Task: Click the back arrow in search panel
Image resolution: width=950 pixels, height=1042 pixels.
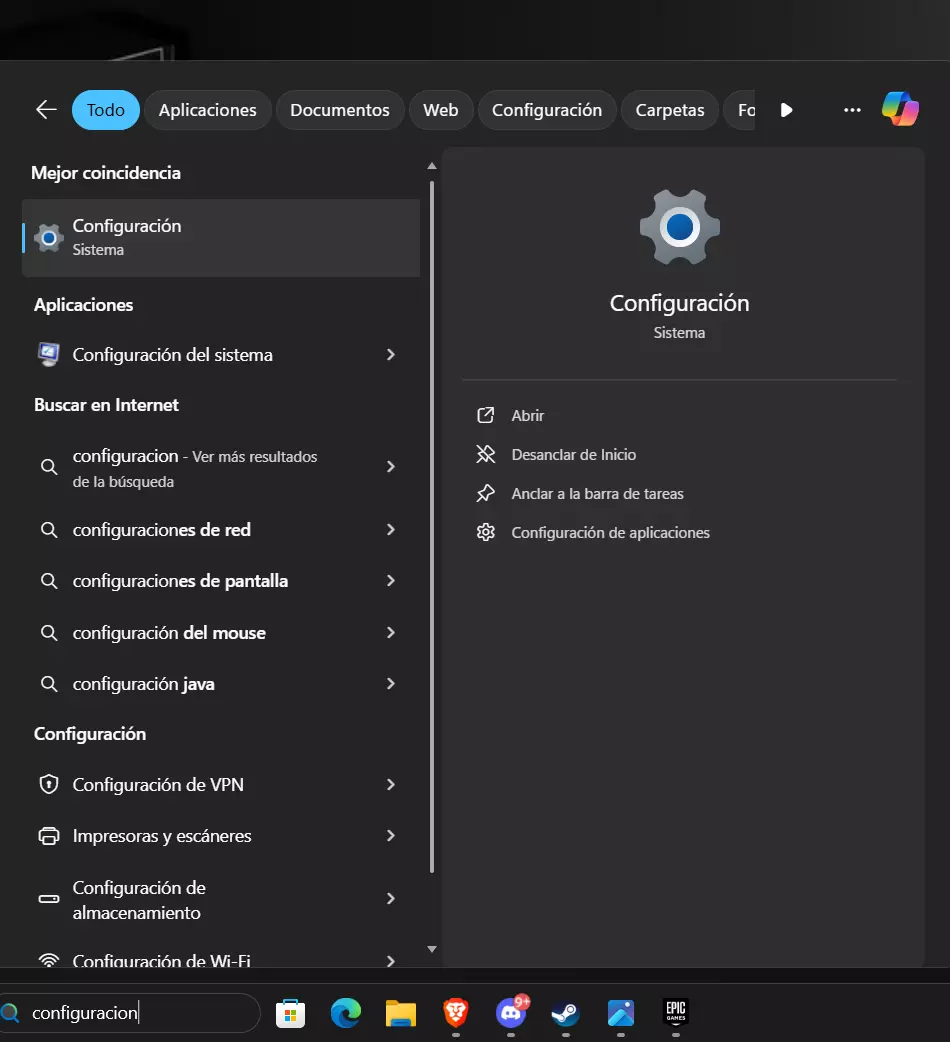Action: coord(46,110)
